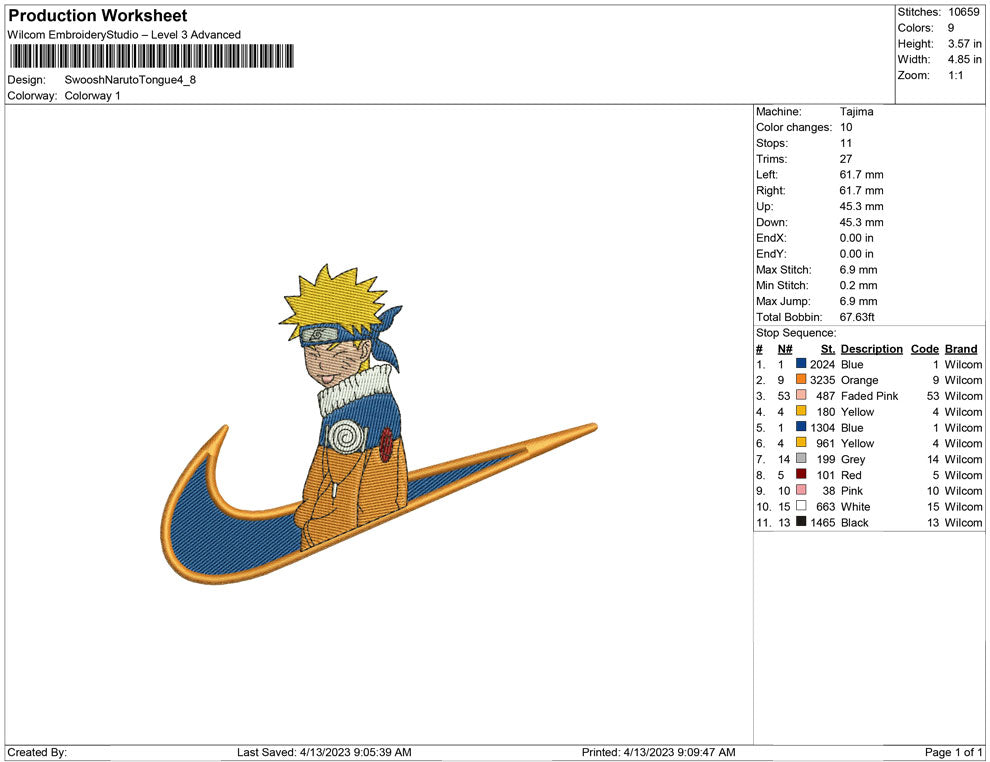This screenshot has width=990, height=762.
Task: Click the Stitches value 10659
Action: tap(963, 12)
